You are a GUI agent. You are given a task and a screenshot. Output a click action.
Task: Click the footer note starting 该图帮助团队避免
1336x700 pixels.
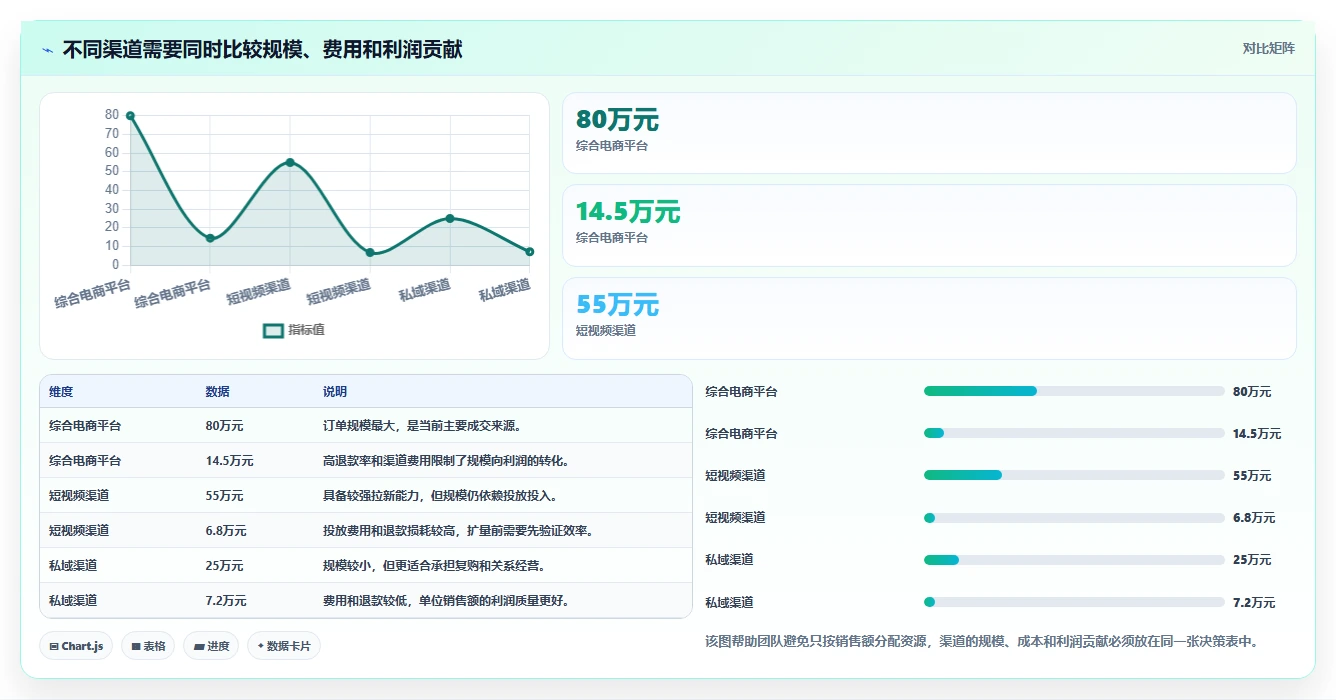pos(981,641)
